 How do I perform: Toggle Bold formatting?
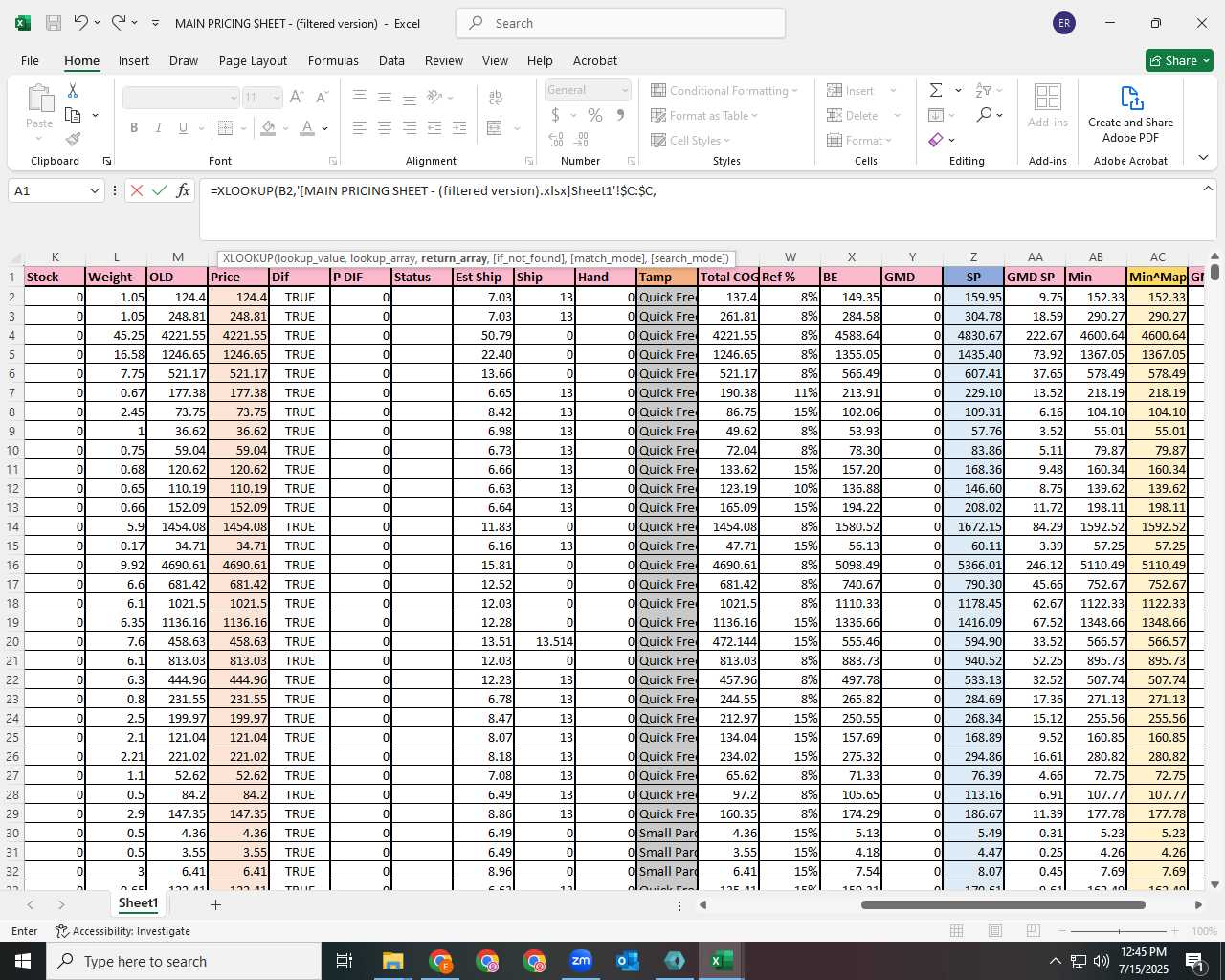point(134,127)
